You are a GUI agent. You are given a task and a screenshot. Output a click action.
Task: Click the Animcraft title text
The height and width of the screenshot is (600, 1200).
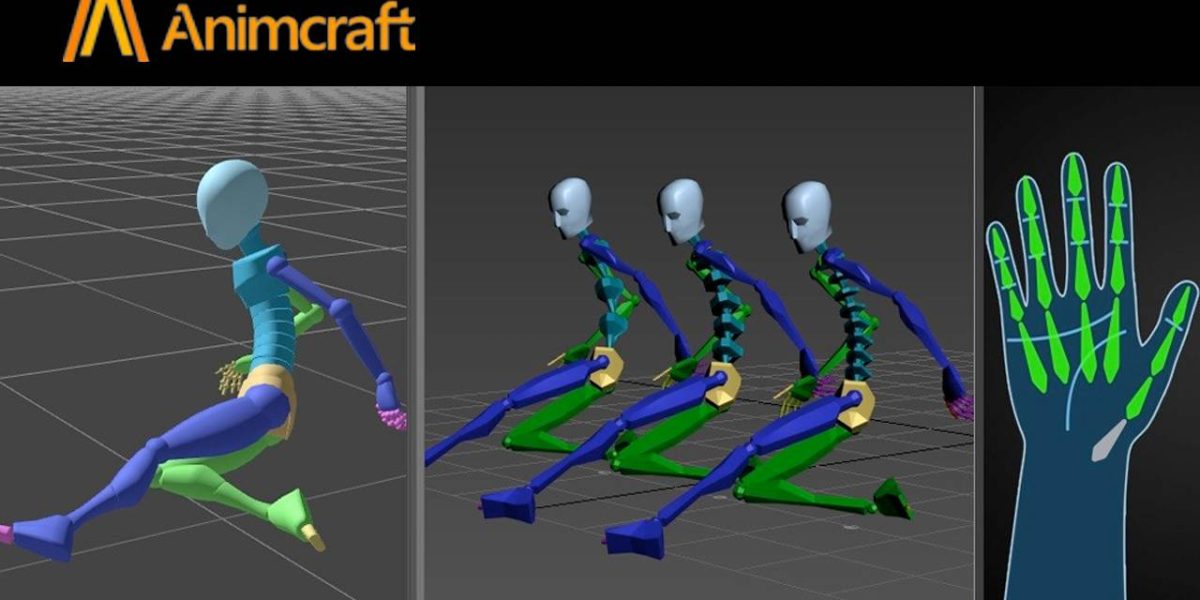288,30
